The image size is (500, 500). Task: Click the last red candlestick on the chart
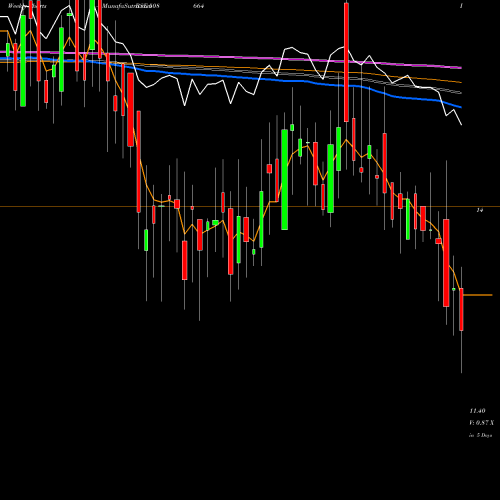(461, 309)
